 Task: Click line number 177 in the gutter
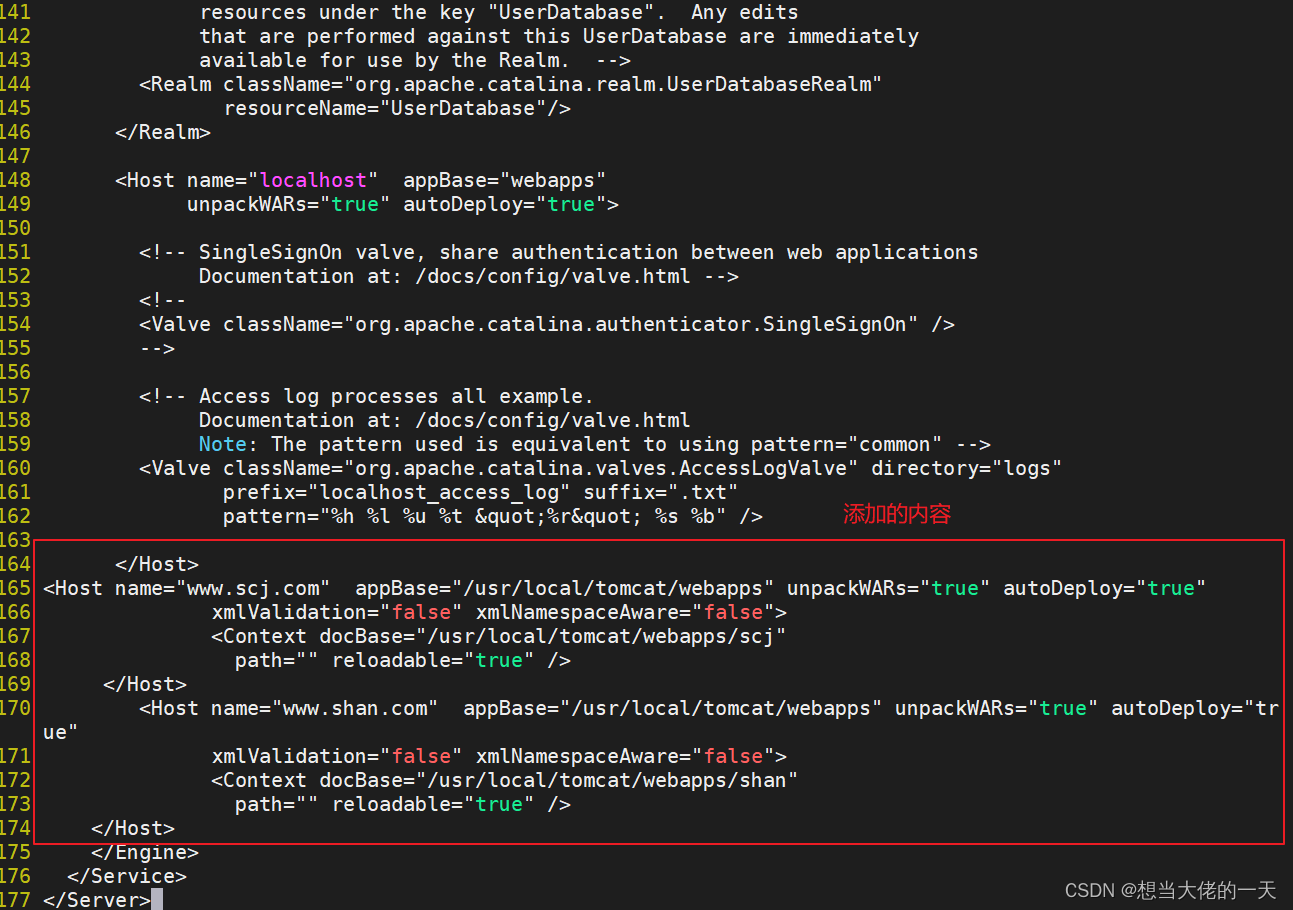[x=15, y=900]
